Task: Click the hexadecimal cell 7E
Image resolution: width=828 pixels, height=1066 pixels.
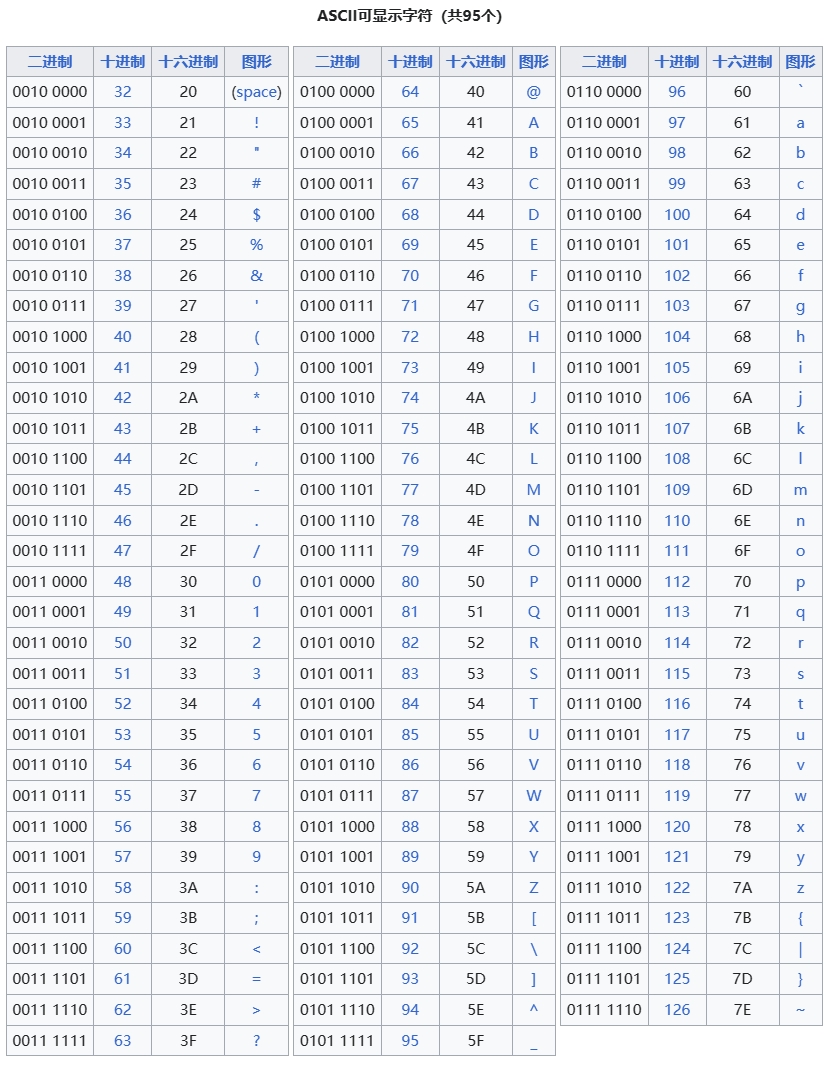Action: point(742,1010)
